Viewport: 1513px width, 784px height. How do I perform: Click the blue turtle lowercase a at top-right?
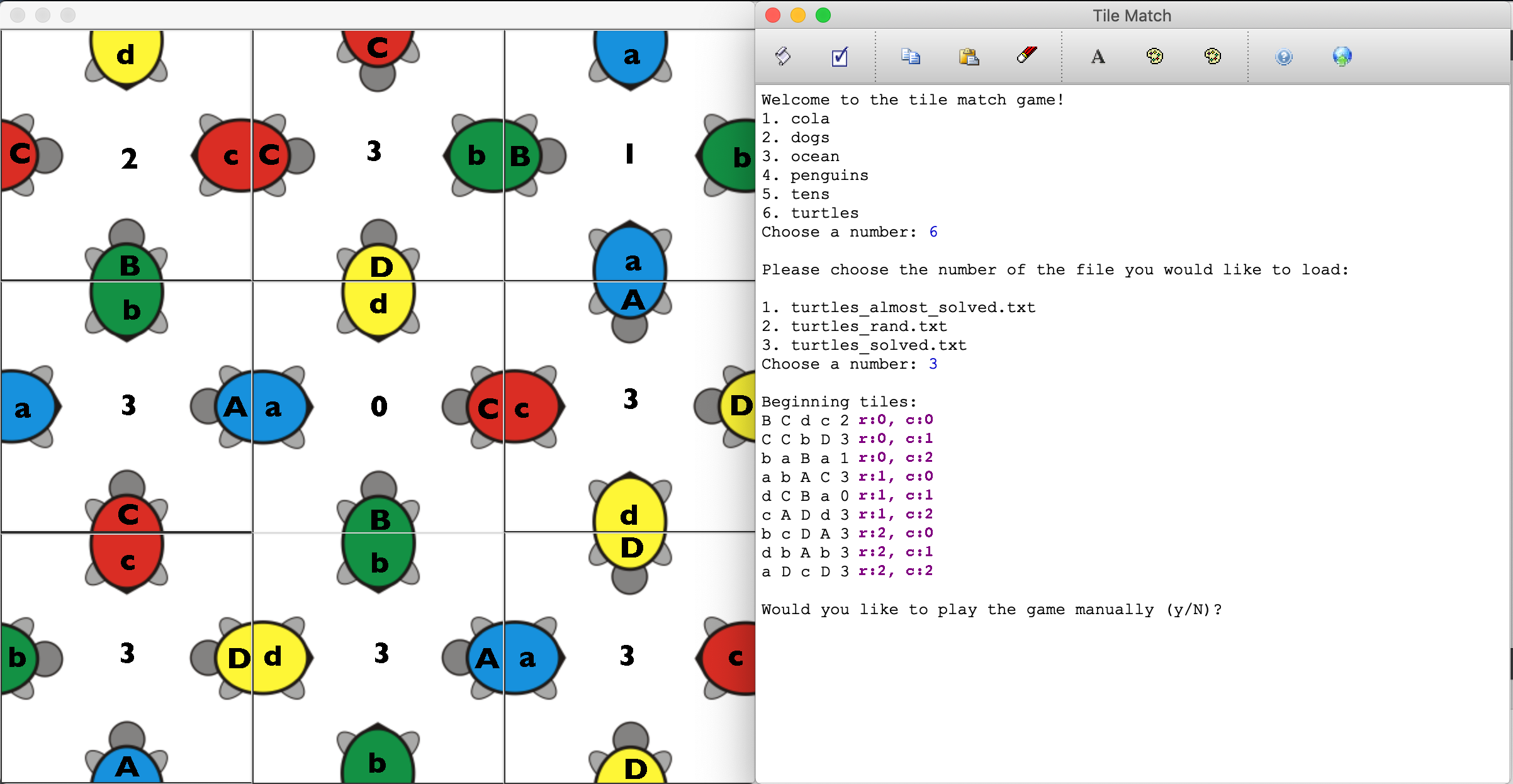pos(631,57)
